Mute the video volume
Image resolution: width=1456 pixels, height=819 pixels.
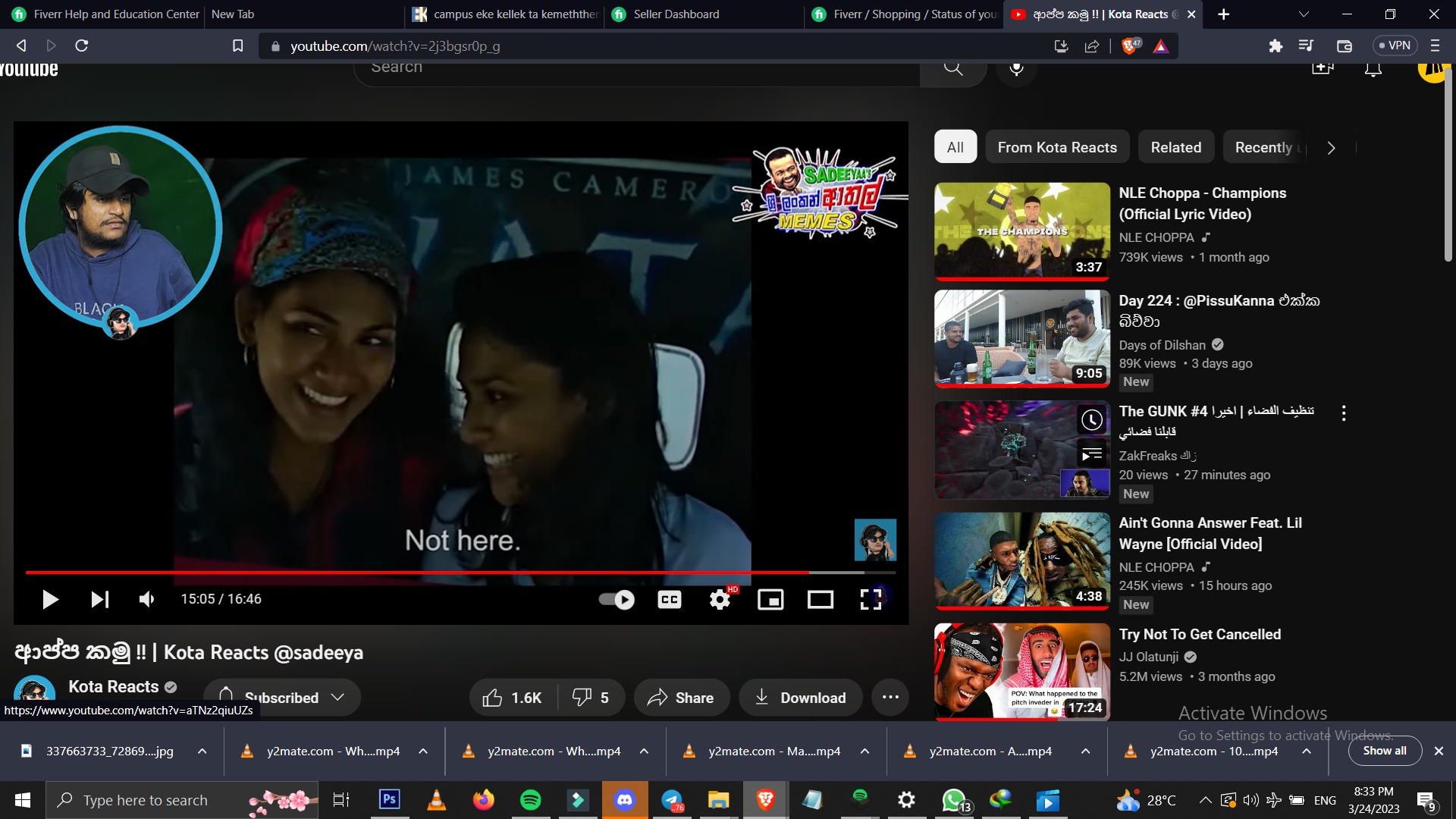[147, 600]
